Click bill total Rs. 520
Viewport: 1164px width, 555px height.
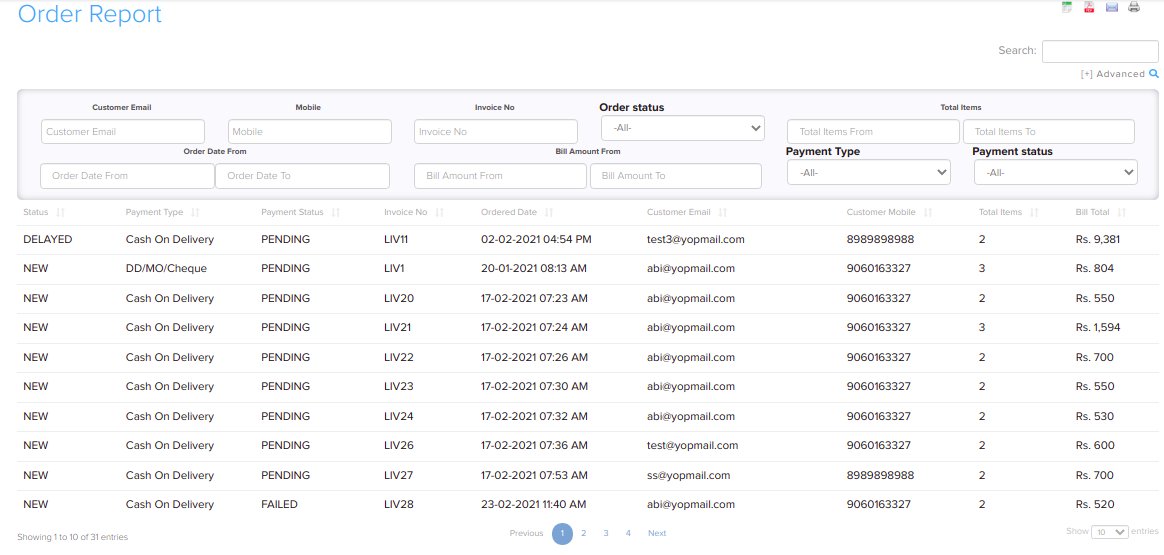click(x=1095, y=505)
